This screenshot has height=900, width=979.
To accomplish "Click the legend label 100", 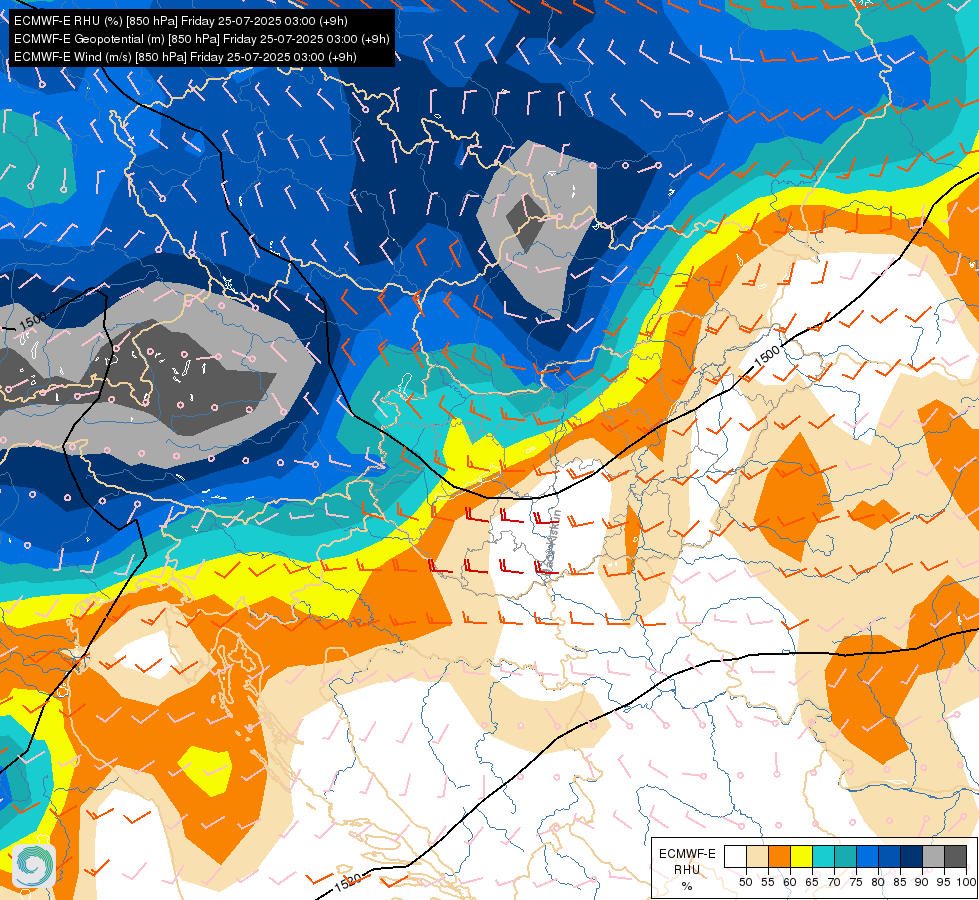I will pos(965,882).
